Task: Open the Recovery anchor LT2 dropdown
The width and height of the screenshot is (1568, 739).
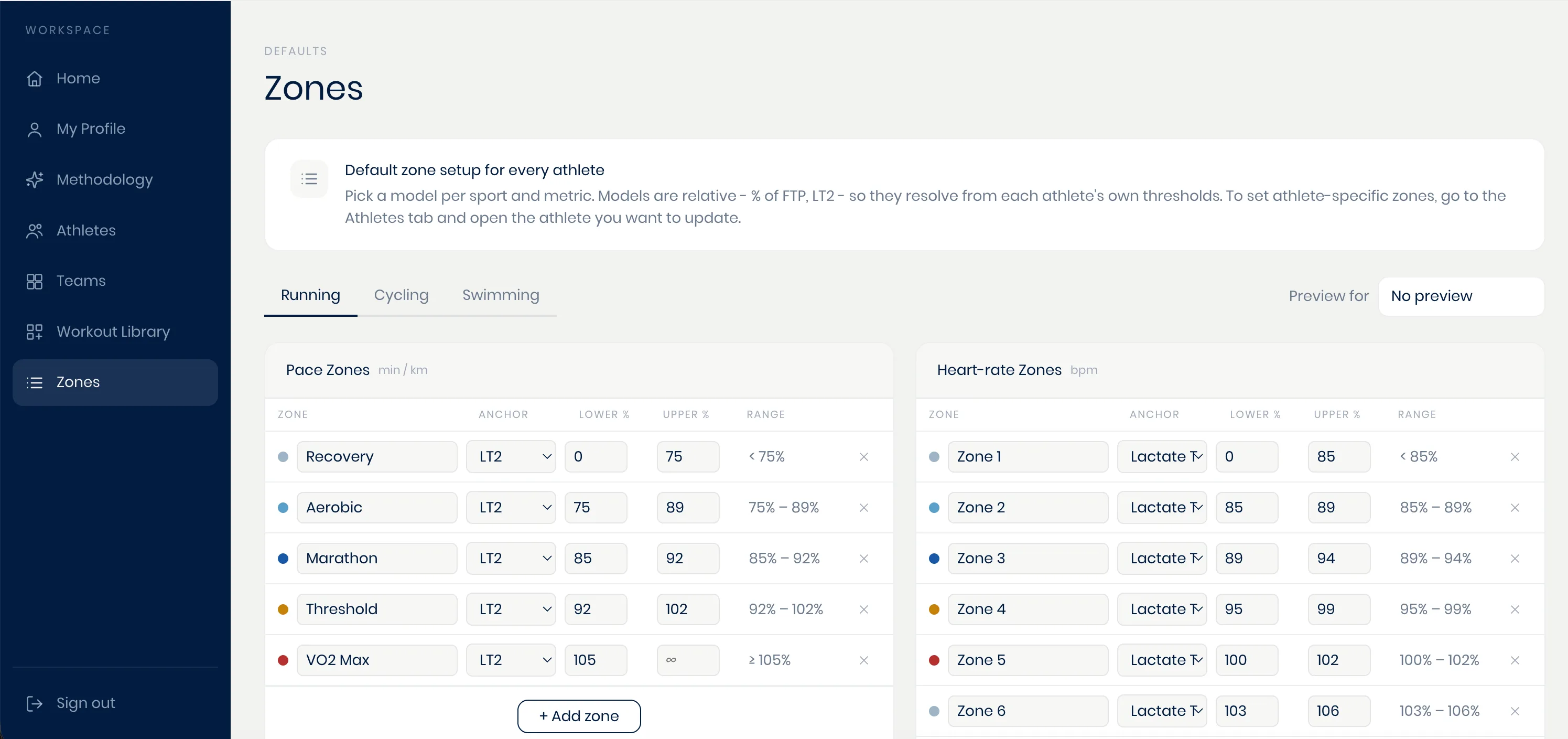Action: pos(511,456)
